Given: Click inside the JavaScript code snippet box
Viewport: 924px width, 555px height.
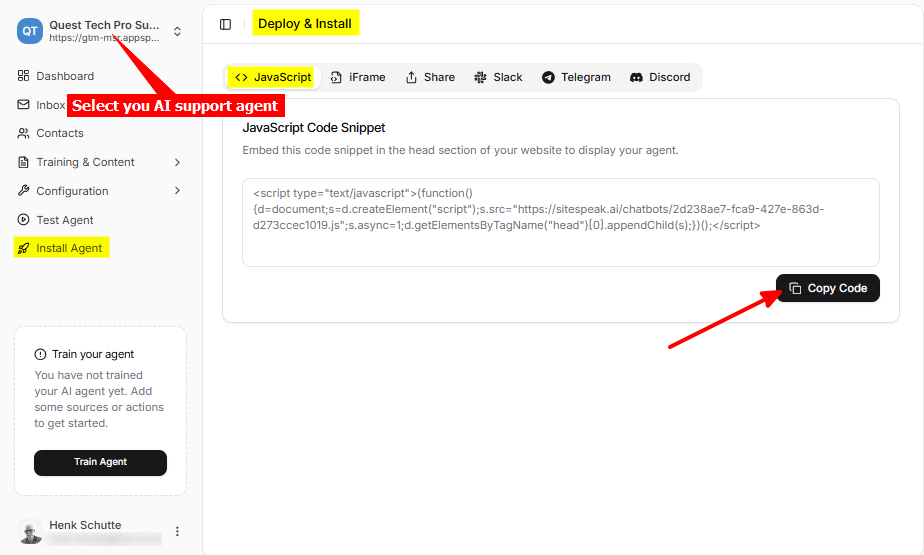Looking at the screenshot, I should pos(560,222).
